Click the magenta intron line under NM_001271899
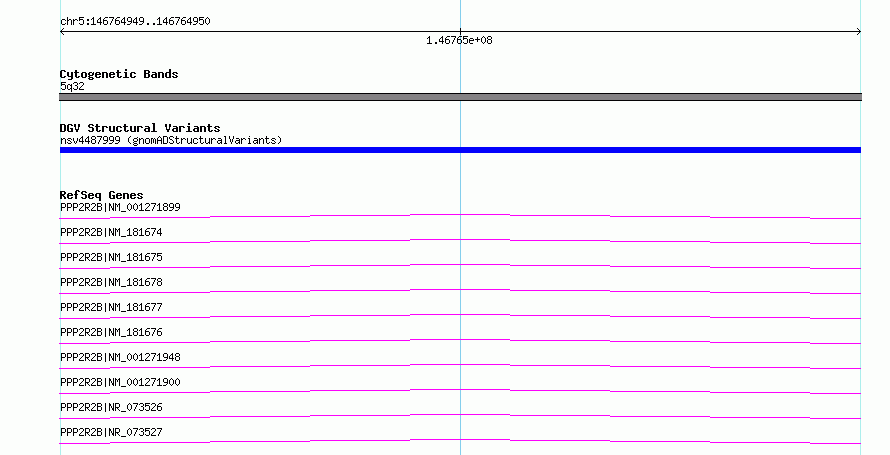Image resolution: width=890 pixels, height=455 pixels. coord(460,216)
